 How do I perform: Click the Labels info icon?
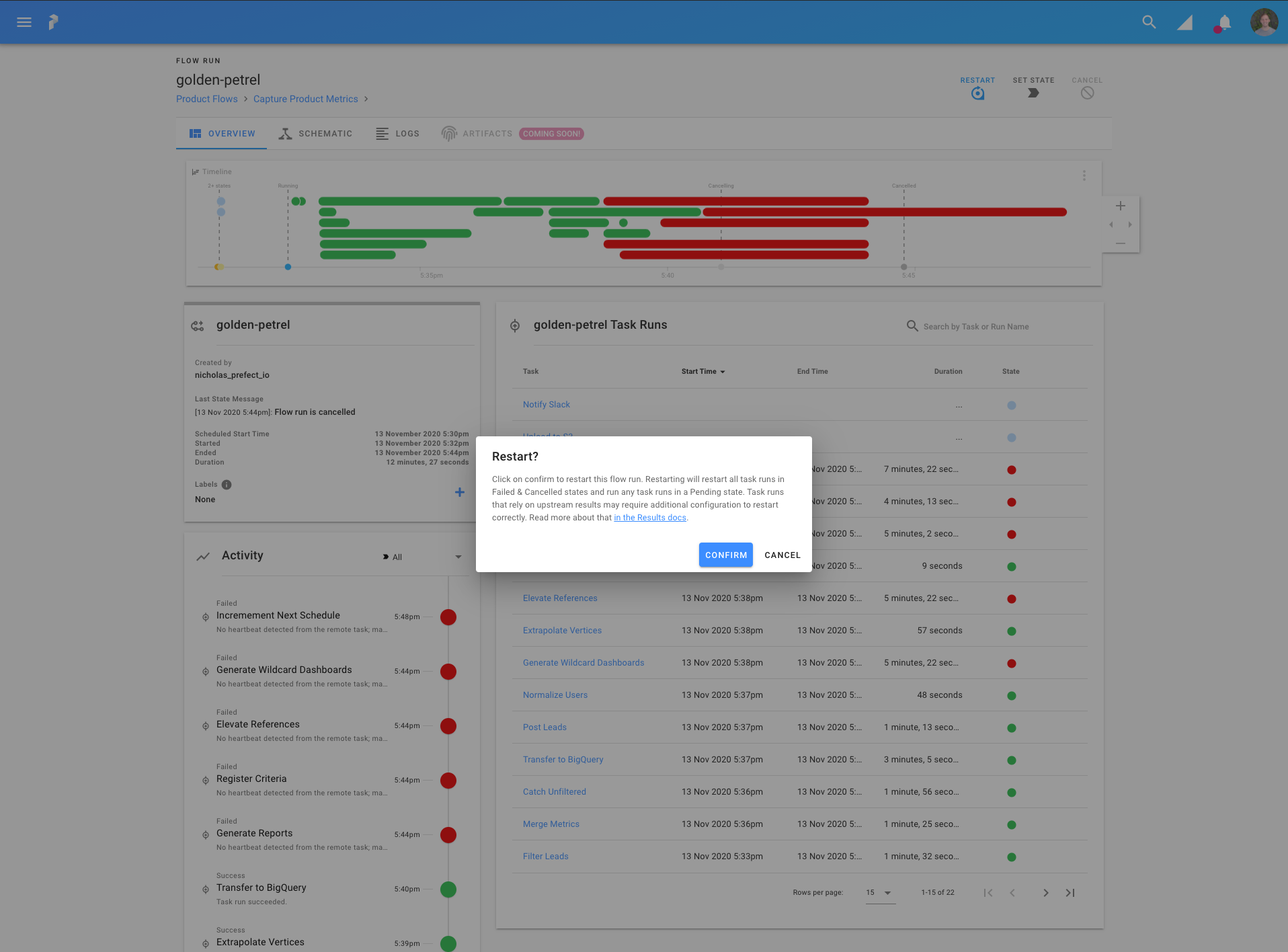click(x=227, y=485)
